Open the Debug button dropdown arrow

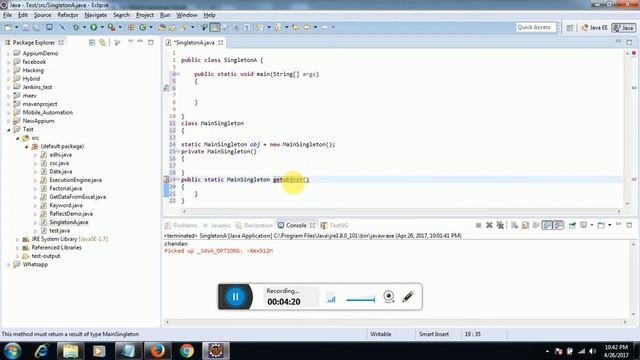(x=84, y=27)
